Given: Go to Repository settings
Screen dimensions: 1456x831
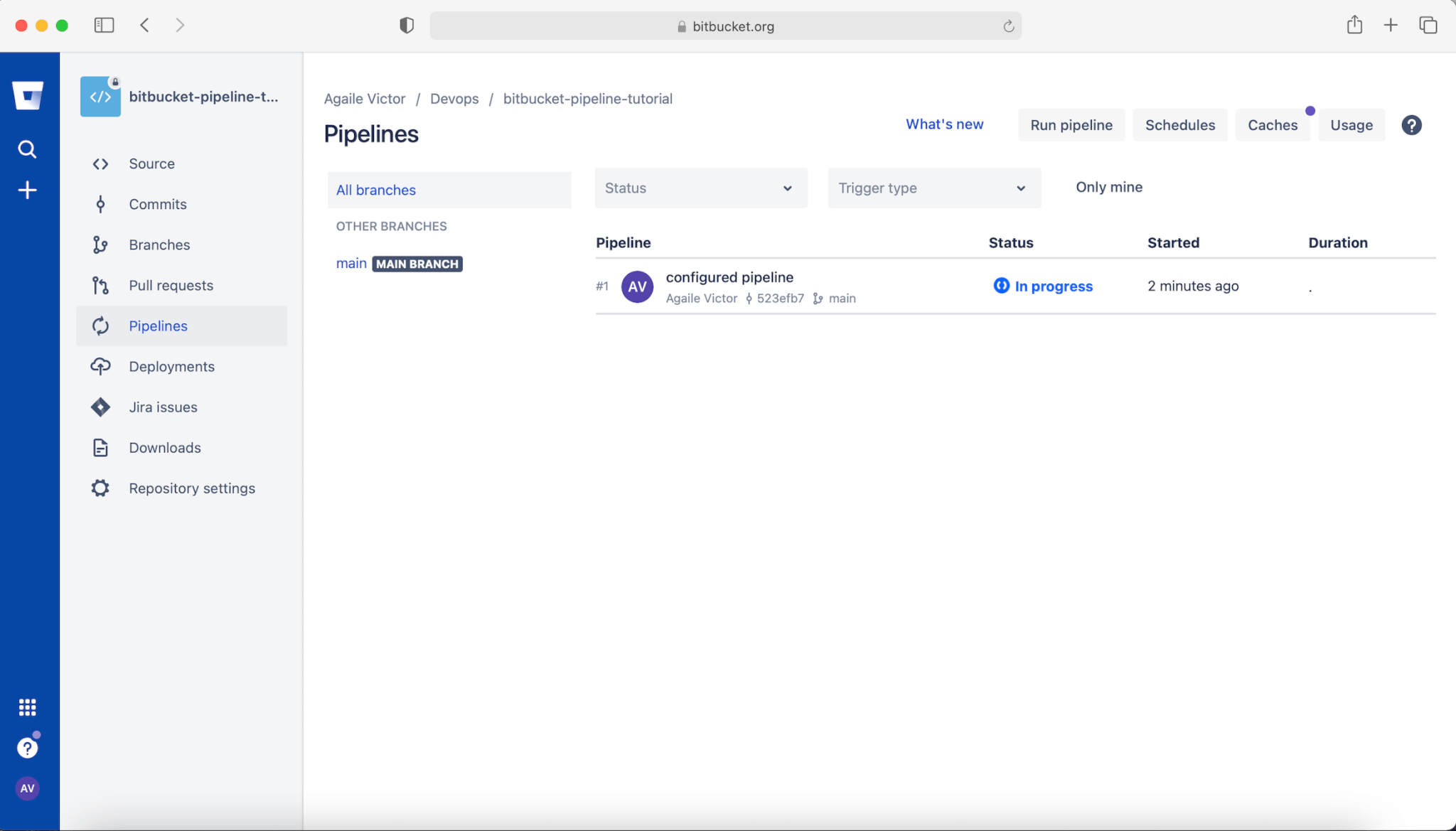Looking at the screenshot, I should [191, 488].
